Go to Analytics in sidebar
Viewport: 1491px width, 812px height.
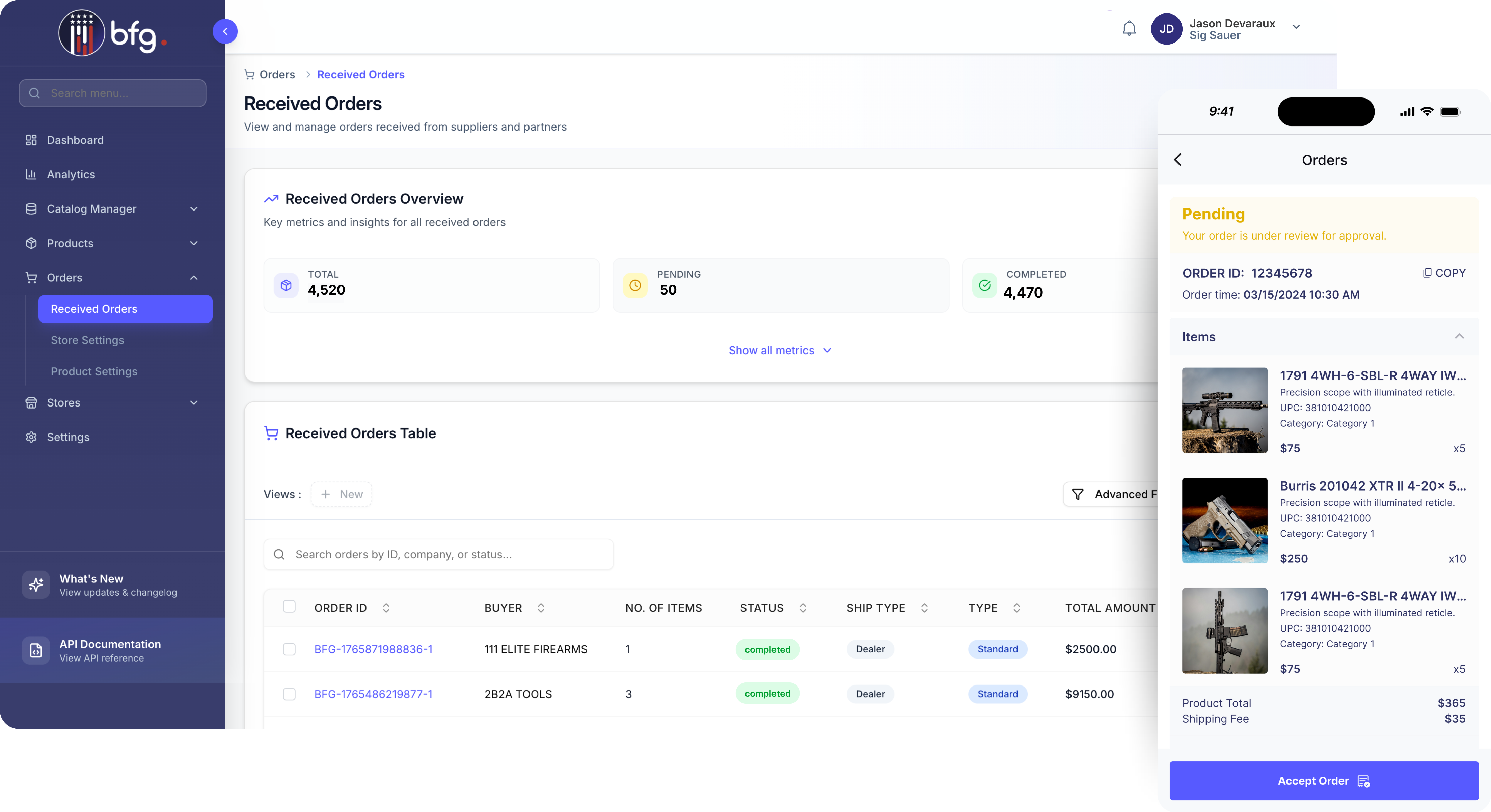[71, 175]
